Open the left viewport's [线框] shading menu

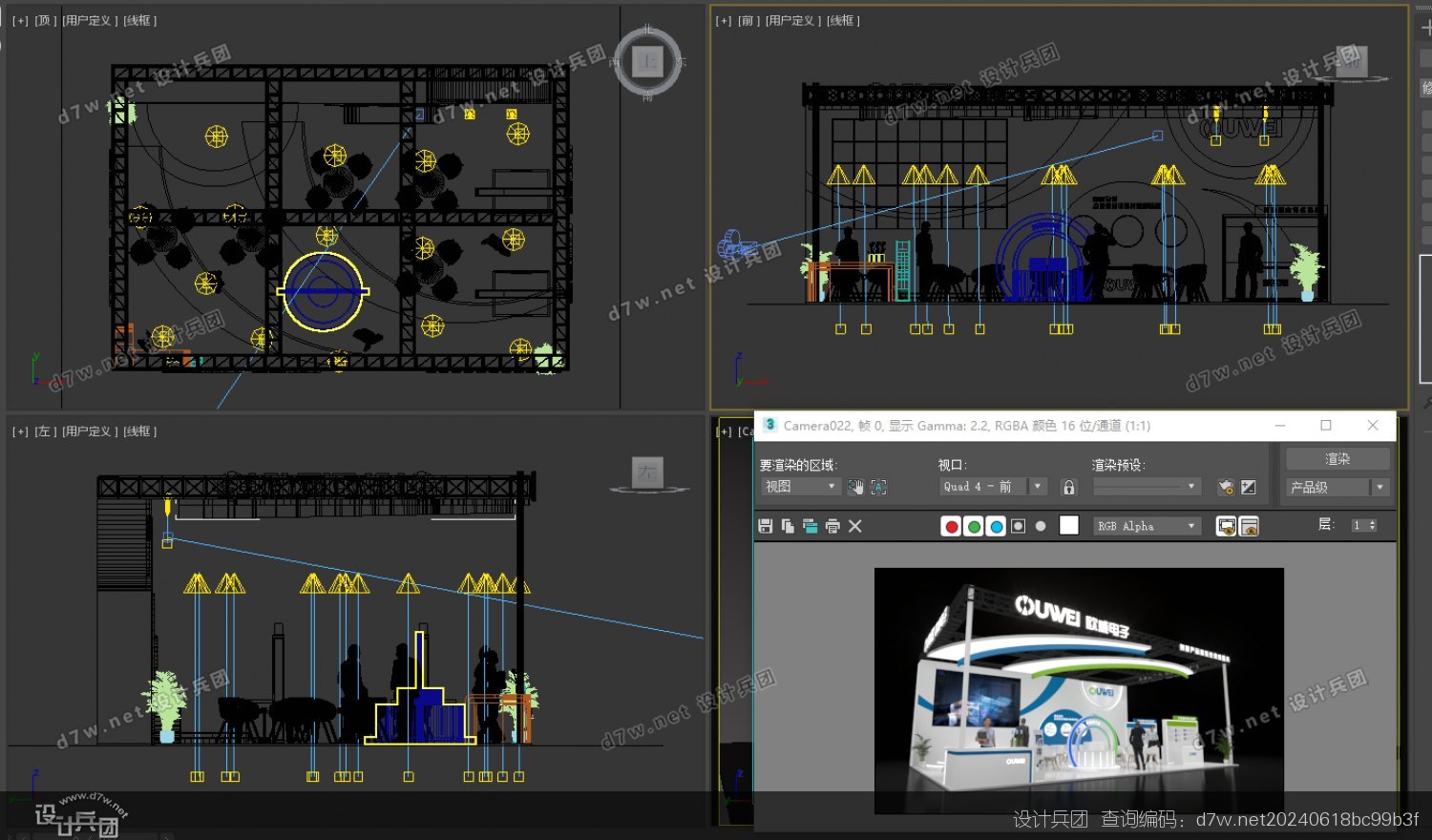(x=140, y=432)
